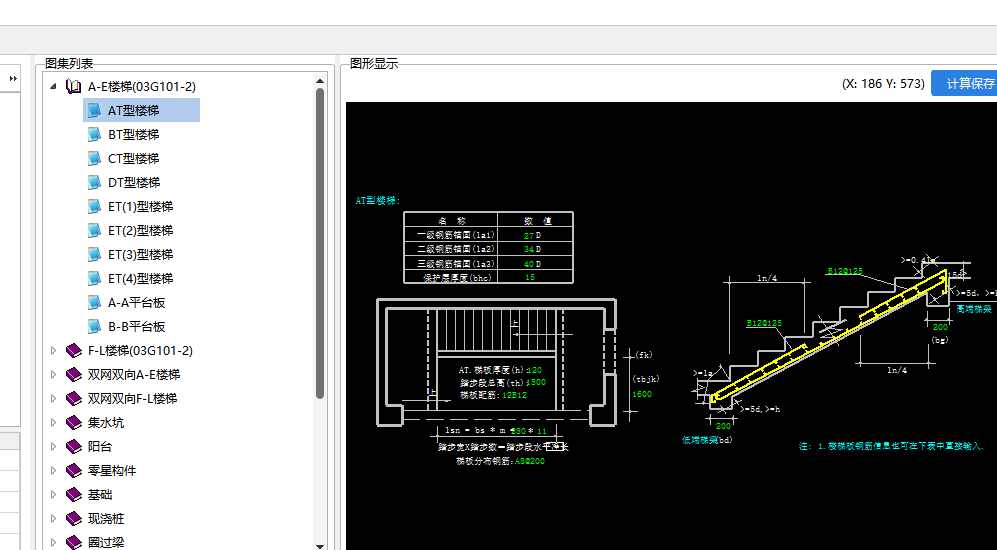Screen dimensions: 997x550
Task: Click the bhc cover thickness value 15
Action: click(530, 277)
